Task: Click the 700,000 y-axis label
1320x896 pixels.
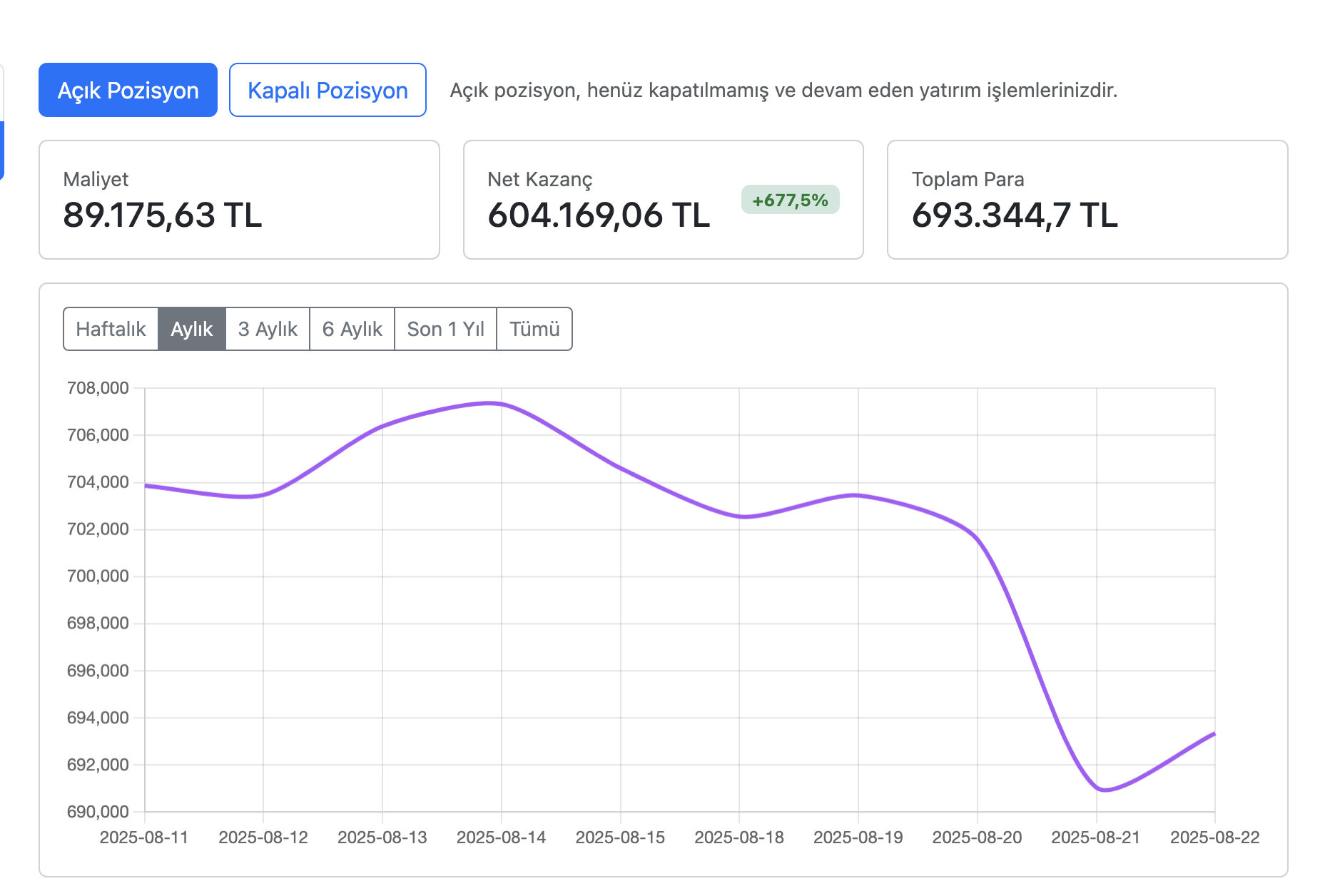Action: [x=98, y=576]
